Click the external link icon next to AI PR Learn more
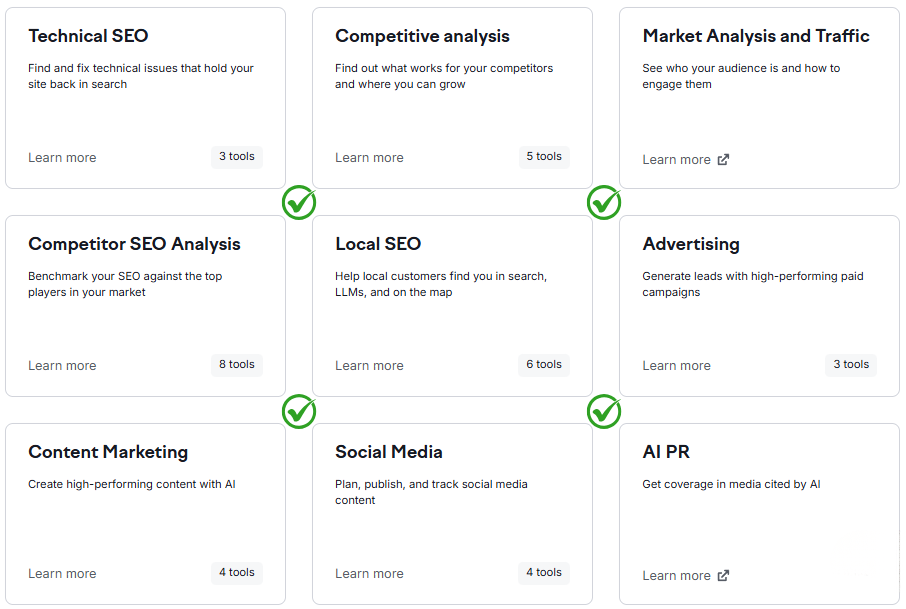This screenshot has height=609, width=906. pos(724,575)
